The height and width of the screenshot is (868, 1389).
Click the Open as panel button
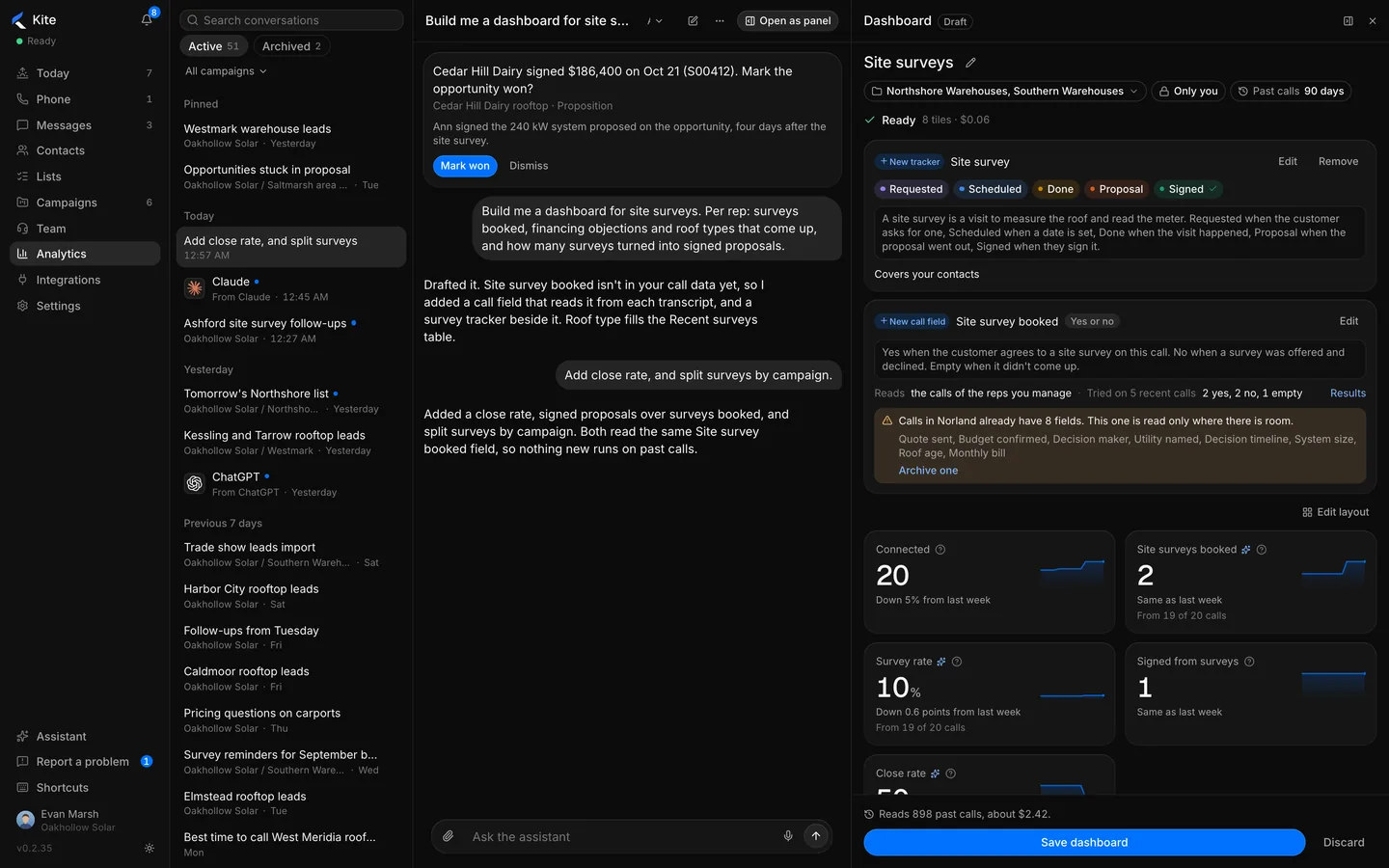point(787,20)
